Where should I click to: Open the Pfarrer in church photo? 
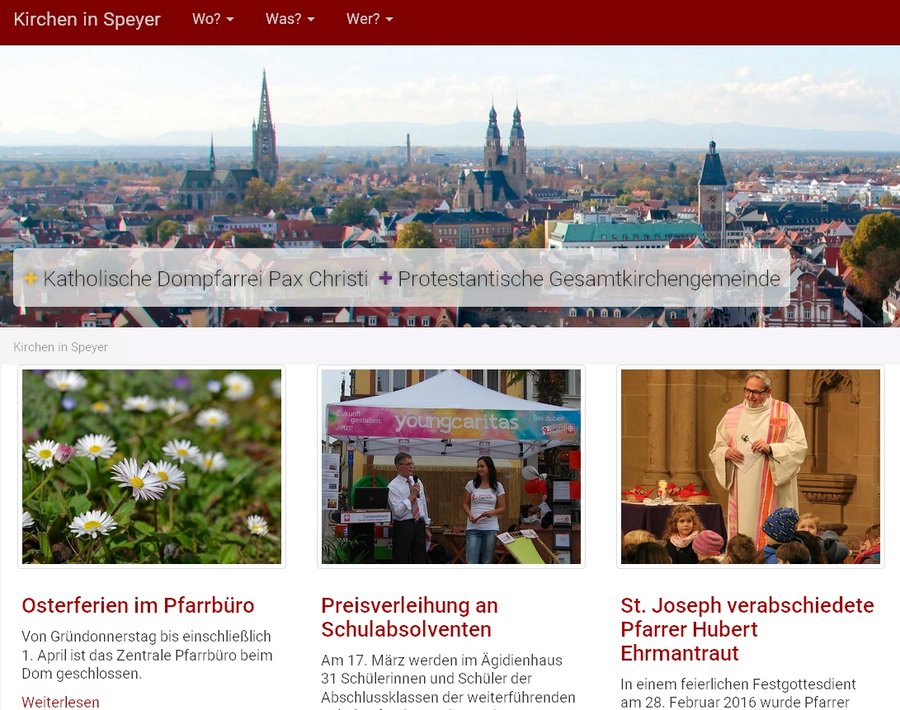click(x=751, y=467)
